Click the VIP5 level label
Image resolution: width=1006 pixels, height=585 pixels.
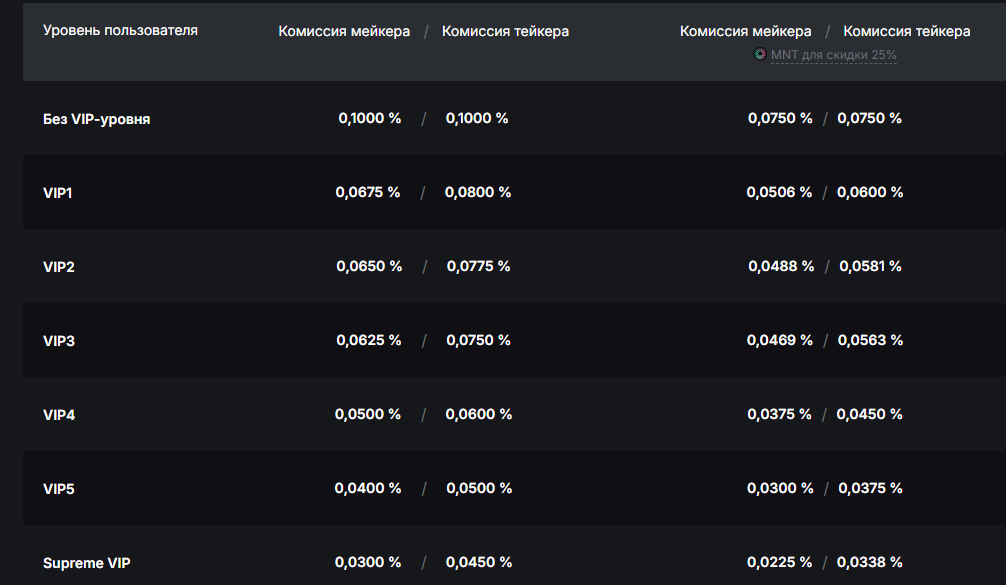[59, 489]
